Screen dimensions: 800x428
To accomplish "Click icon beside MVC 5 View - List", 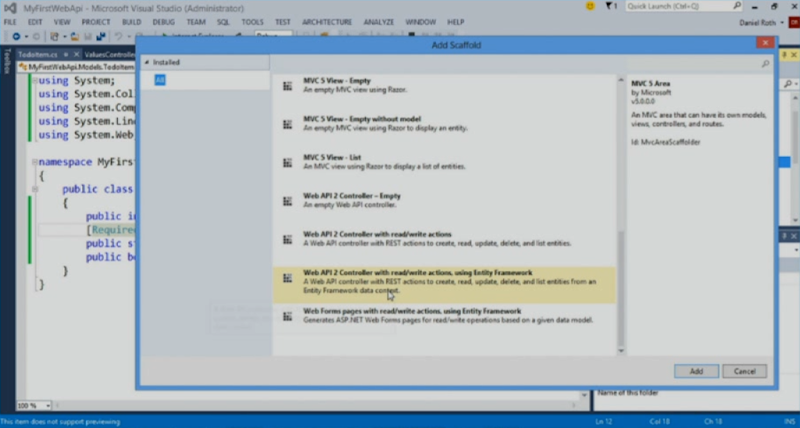I will [x=288, y=163].
